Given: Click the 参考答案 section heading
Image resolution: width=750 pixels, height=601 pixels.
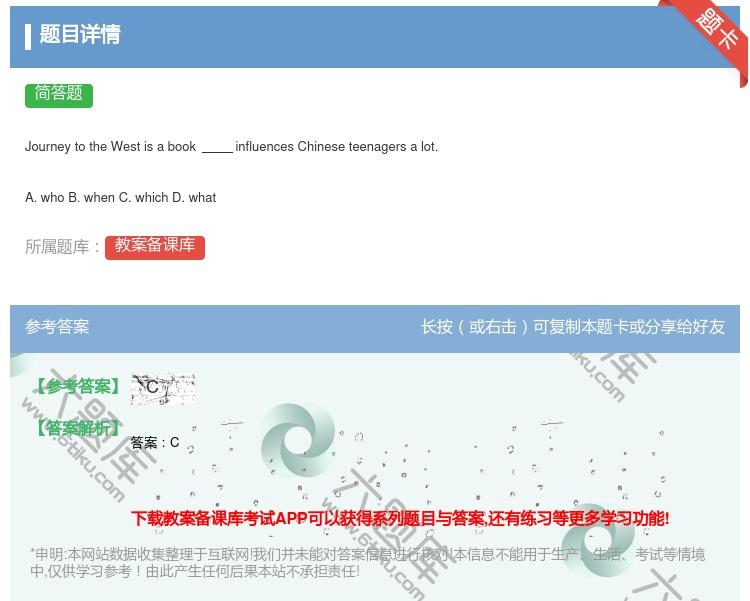Looking at the screenshot, I should (x=57, y=327).
